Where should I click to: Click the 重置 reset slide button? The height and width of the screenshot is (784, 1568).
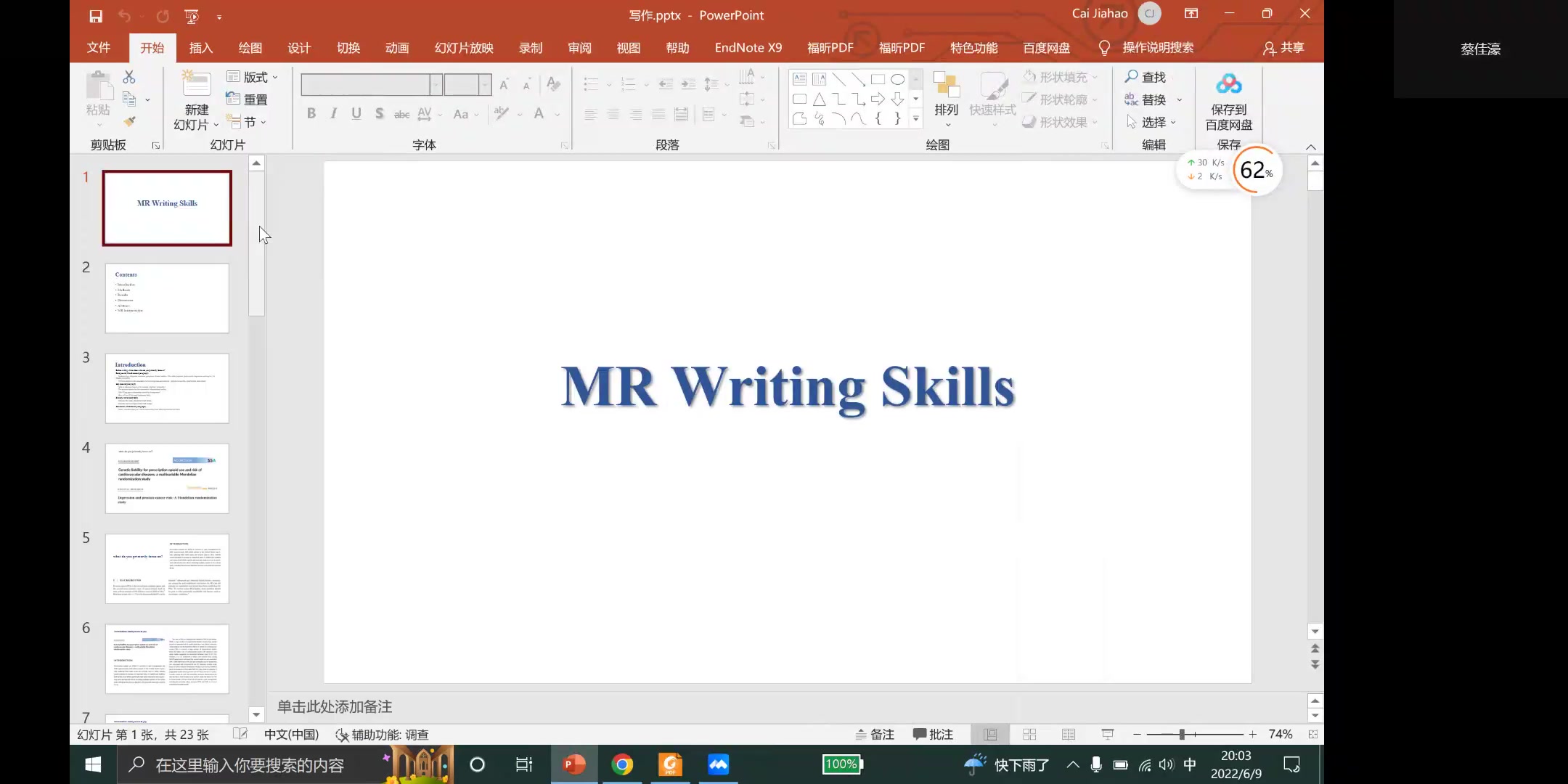247,99
